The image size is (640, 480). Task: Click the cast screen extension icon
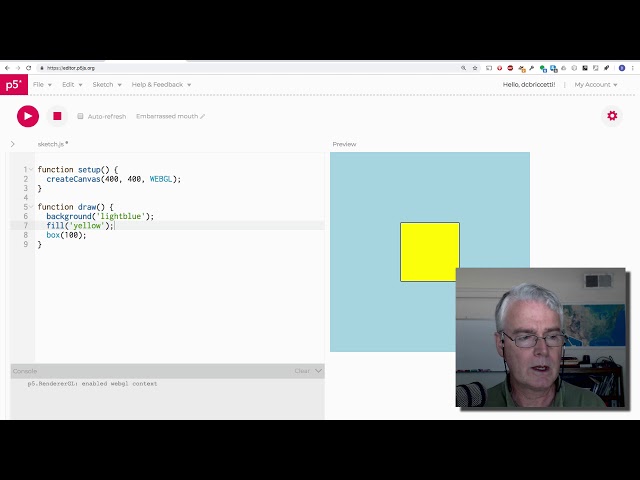pos(489,68)
